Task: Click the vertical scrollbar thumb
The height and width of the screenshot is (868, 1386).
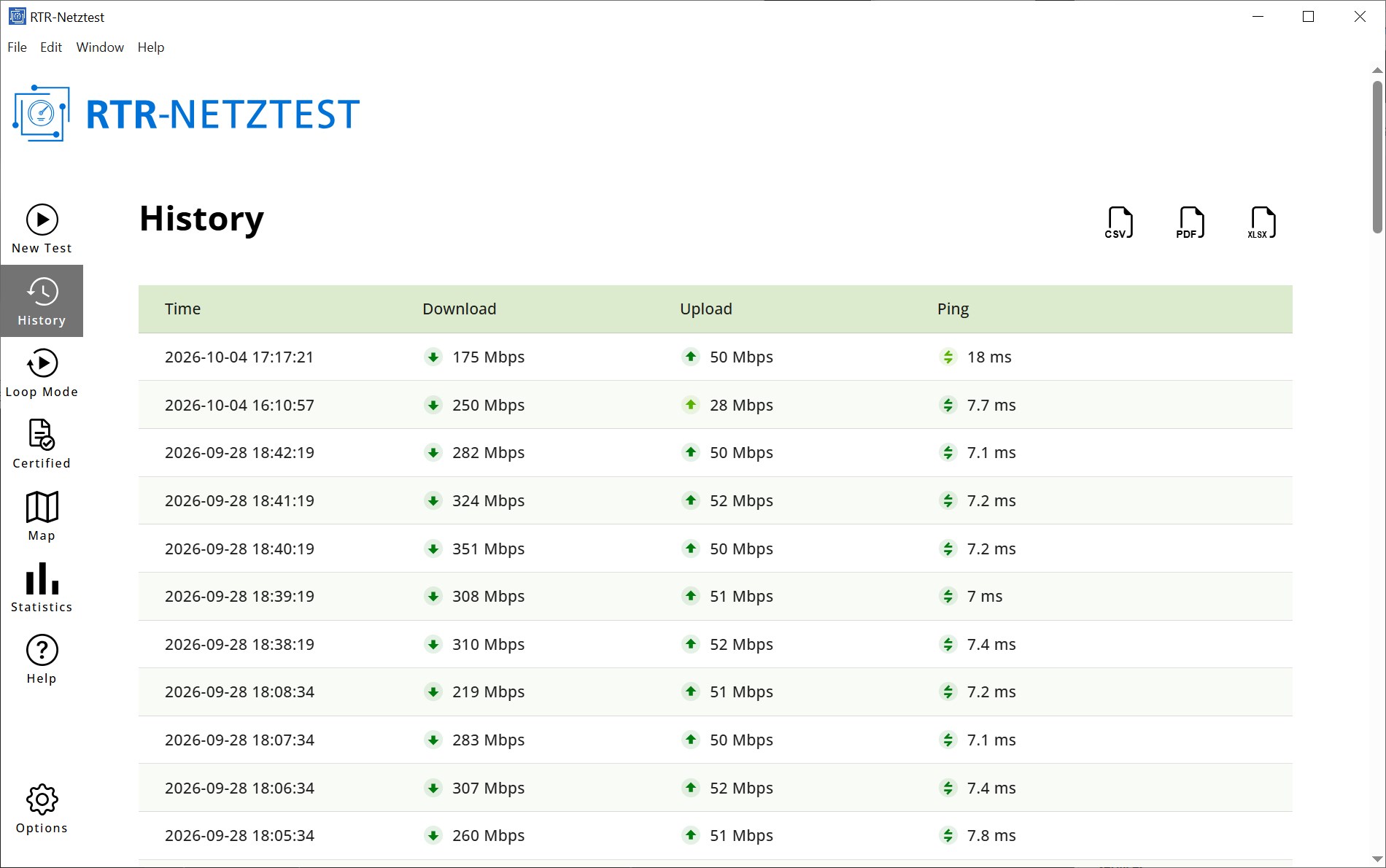Action: point(1377,157)
